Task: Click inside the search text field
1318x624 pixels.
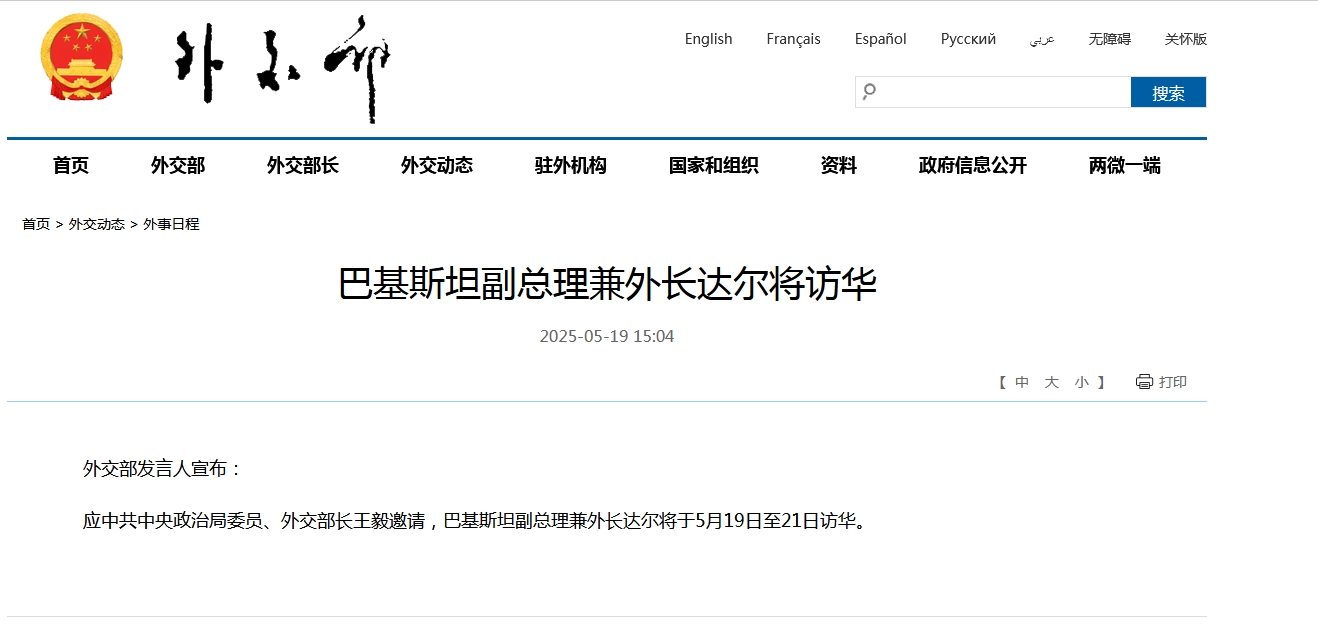Action: click(x=1000, y=92)
